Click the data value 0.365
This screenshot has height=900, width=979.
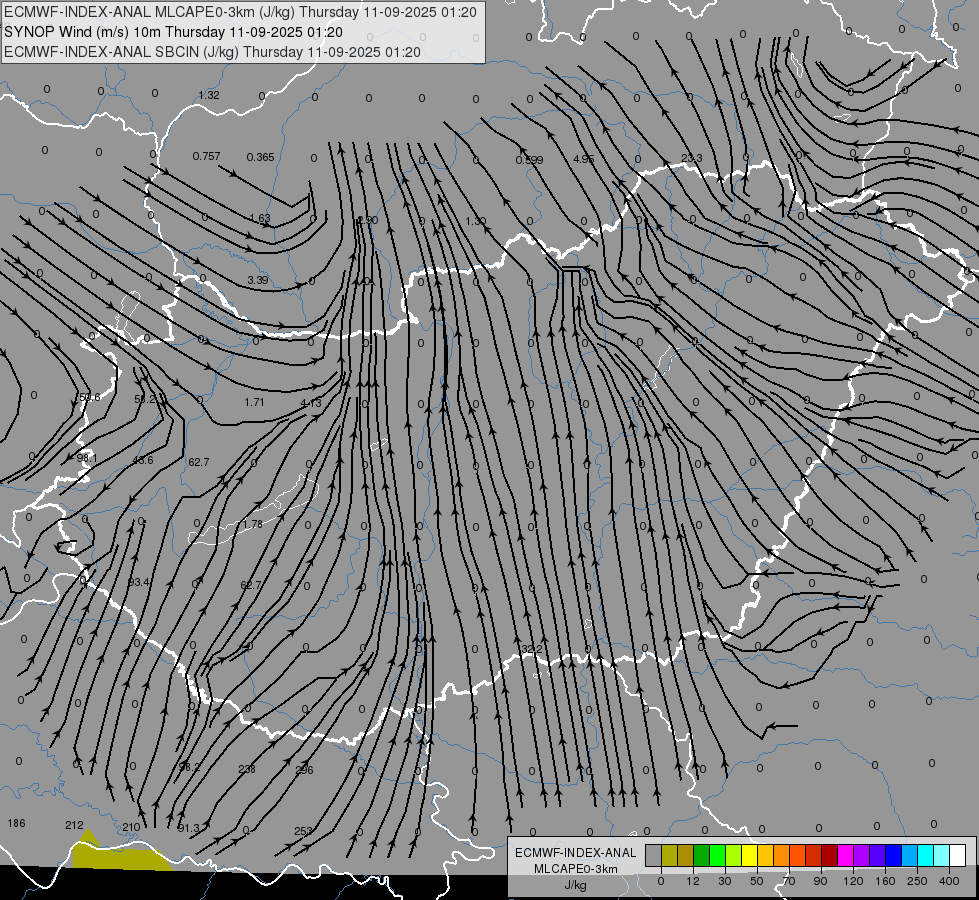coord(260,157)
